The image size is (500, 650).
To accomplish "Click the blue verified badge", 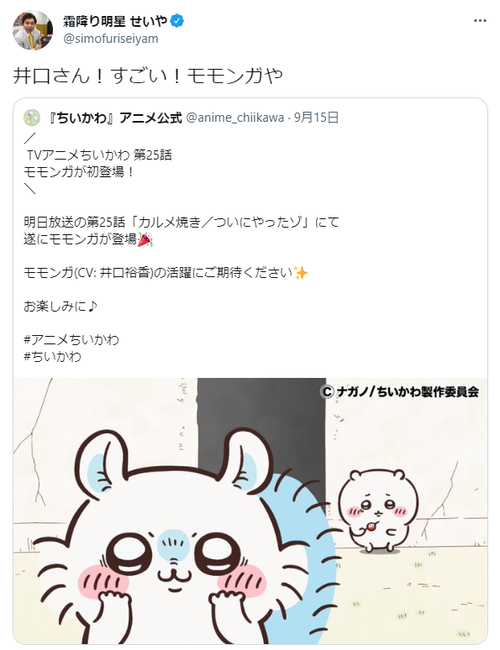I will 177,21.
